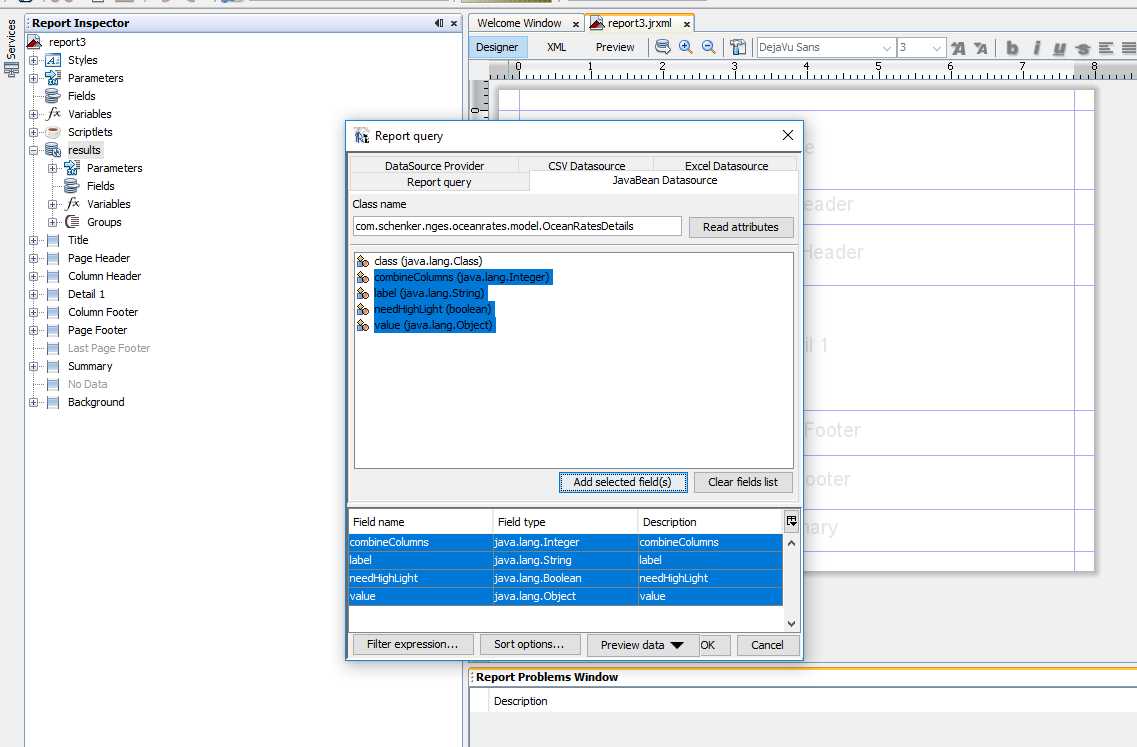Decrease font size toolbar icon
Image resolution: width=1137 pixels, height=747 pixels.
[980, 48]
